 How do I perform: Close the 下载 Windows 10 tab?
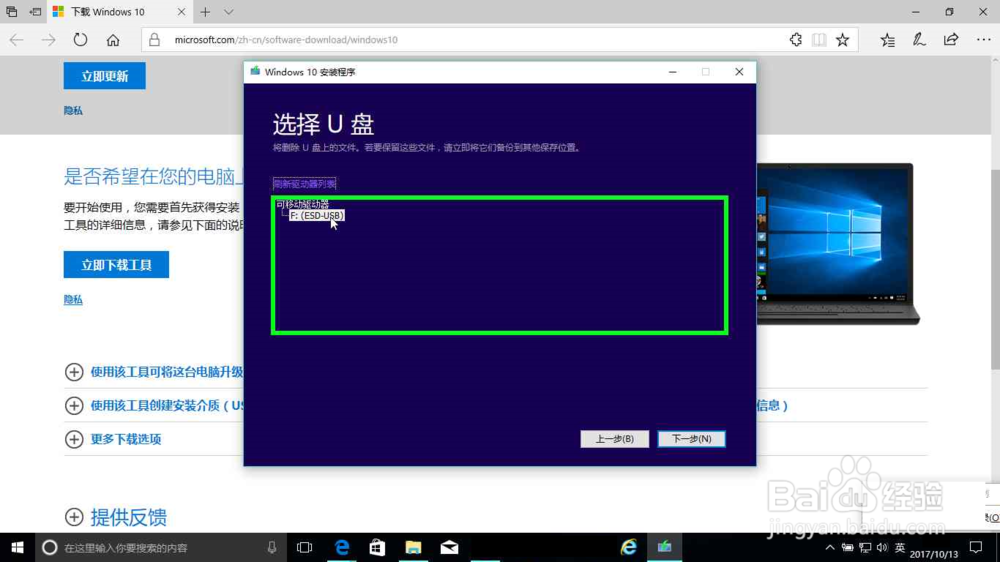[x=181, y=11]
